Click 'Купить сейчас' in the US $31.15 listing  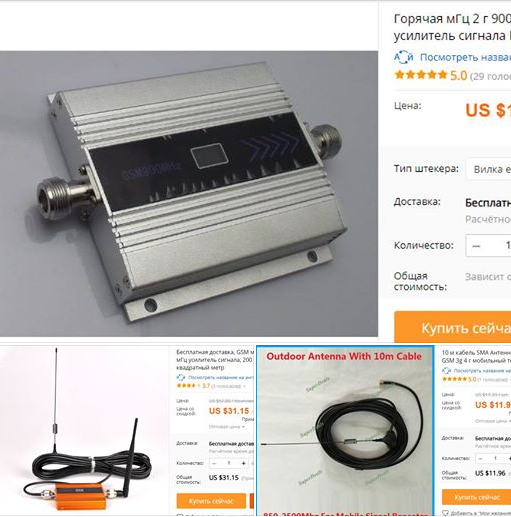(211, 501)
